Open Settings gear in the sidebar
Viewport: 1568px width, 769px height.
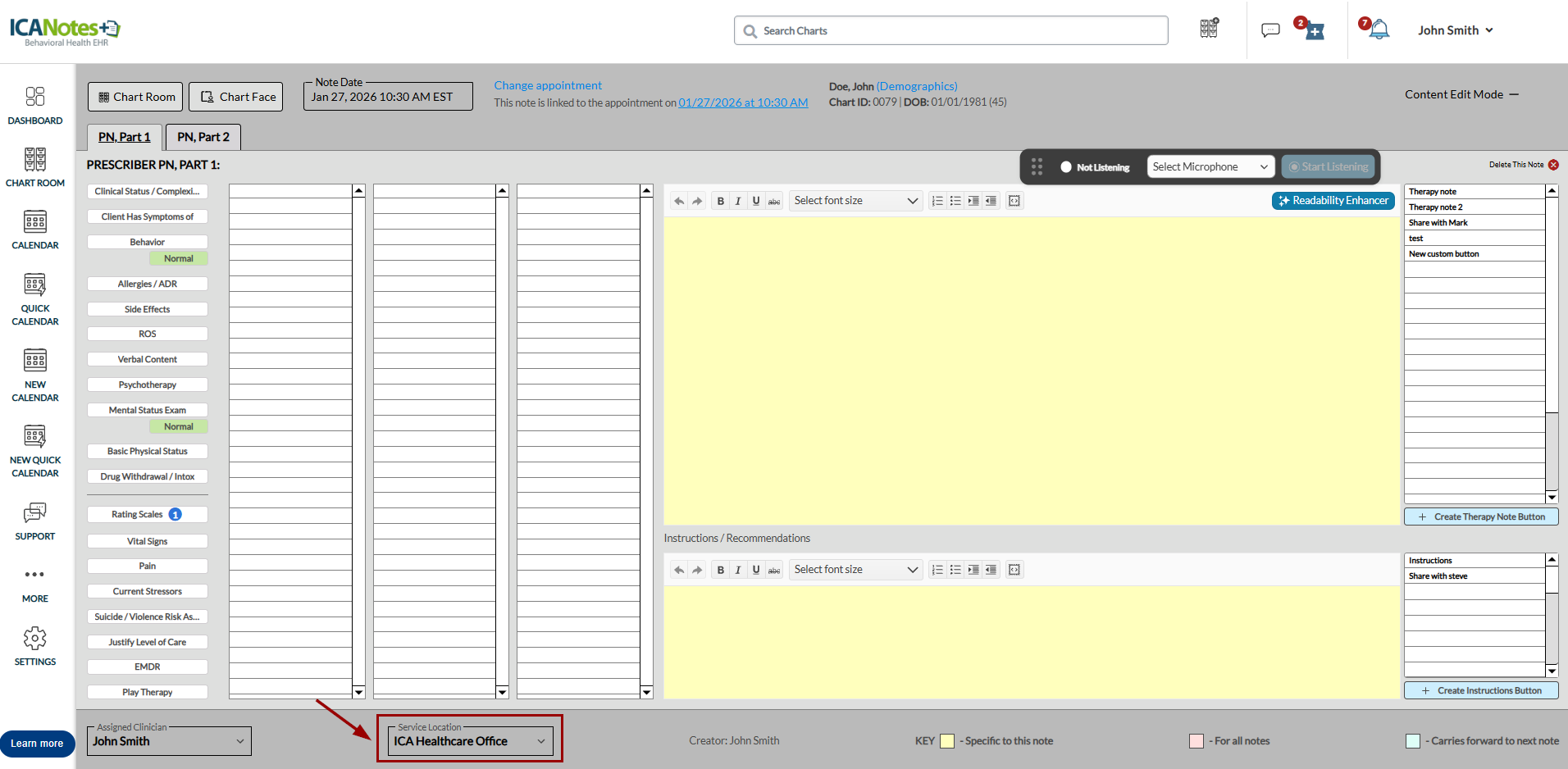35,646
